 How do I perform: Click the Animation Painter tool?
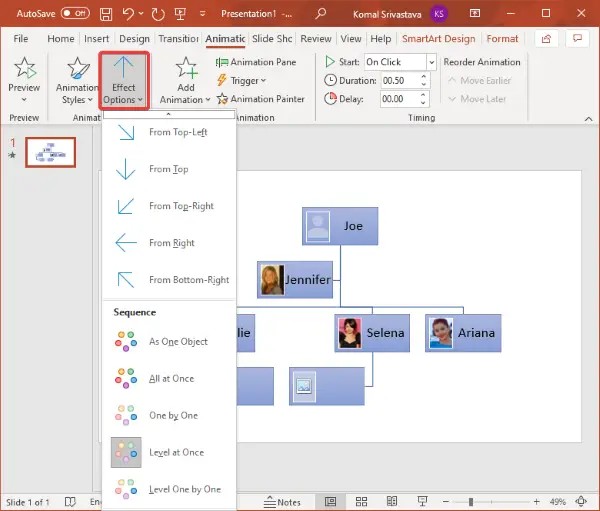click(261, 99)
